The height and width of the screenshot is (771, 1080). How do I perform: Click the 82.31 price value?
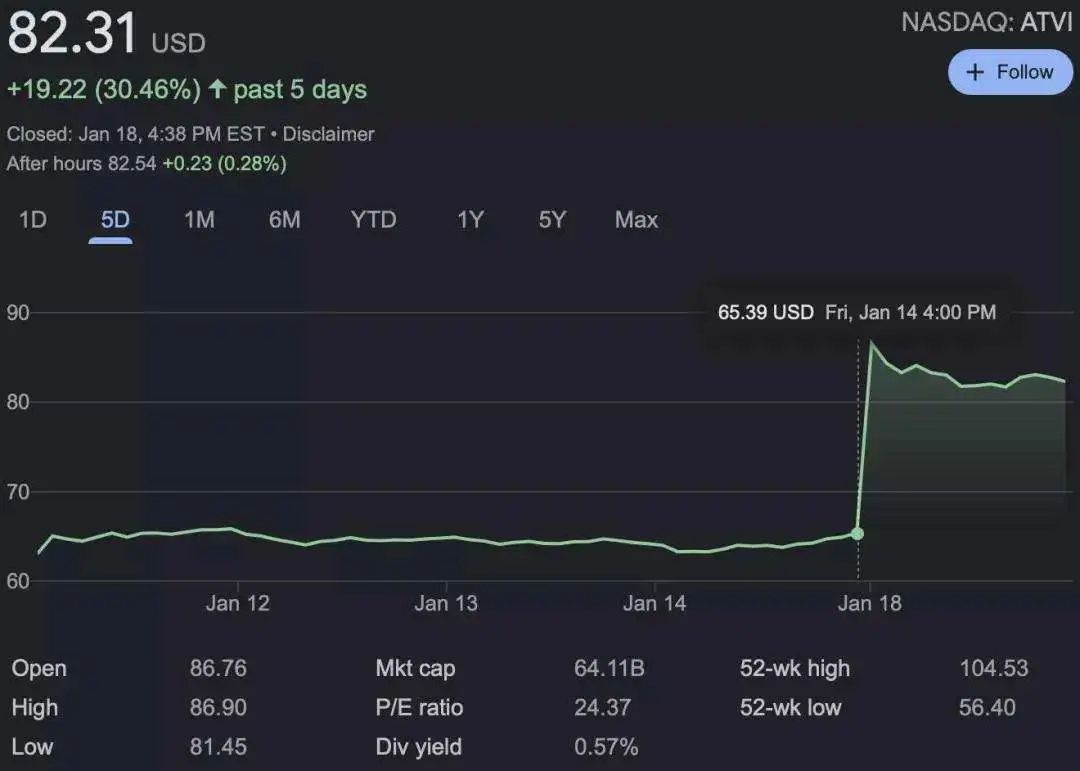point(72,32)
